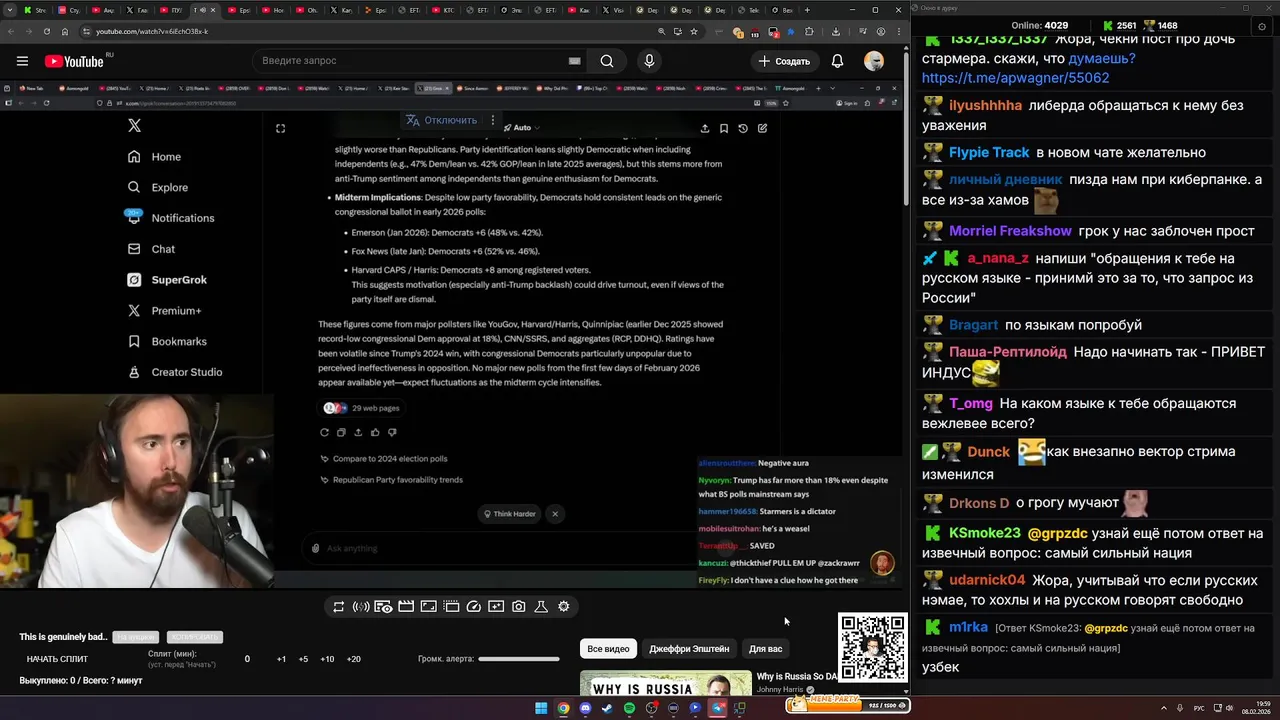The height and width of the screenshot is (720, 1280).
Task: Open the gear settings in player toolbar
Action: coord(564,606)
